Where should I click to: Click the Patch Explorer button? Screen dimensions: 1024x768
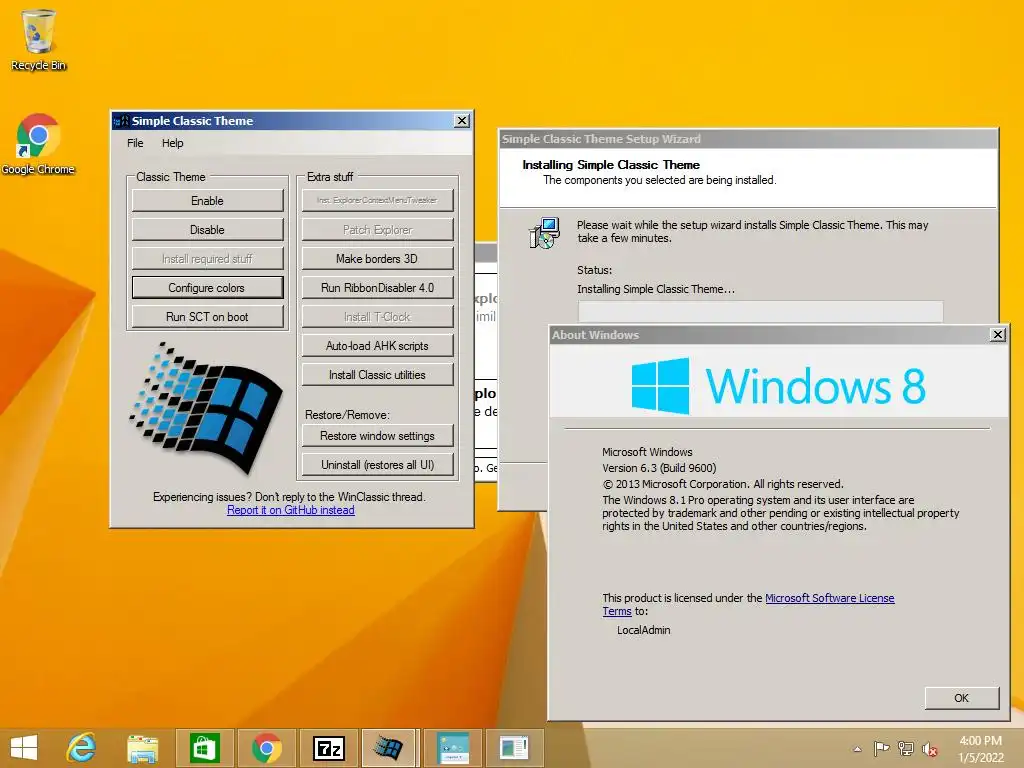[x=377, y=230]
